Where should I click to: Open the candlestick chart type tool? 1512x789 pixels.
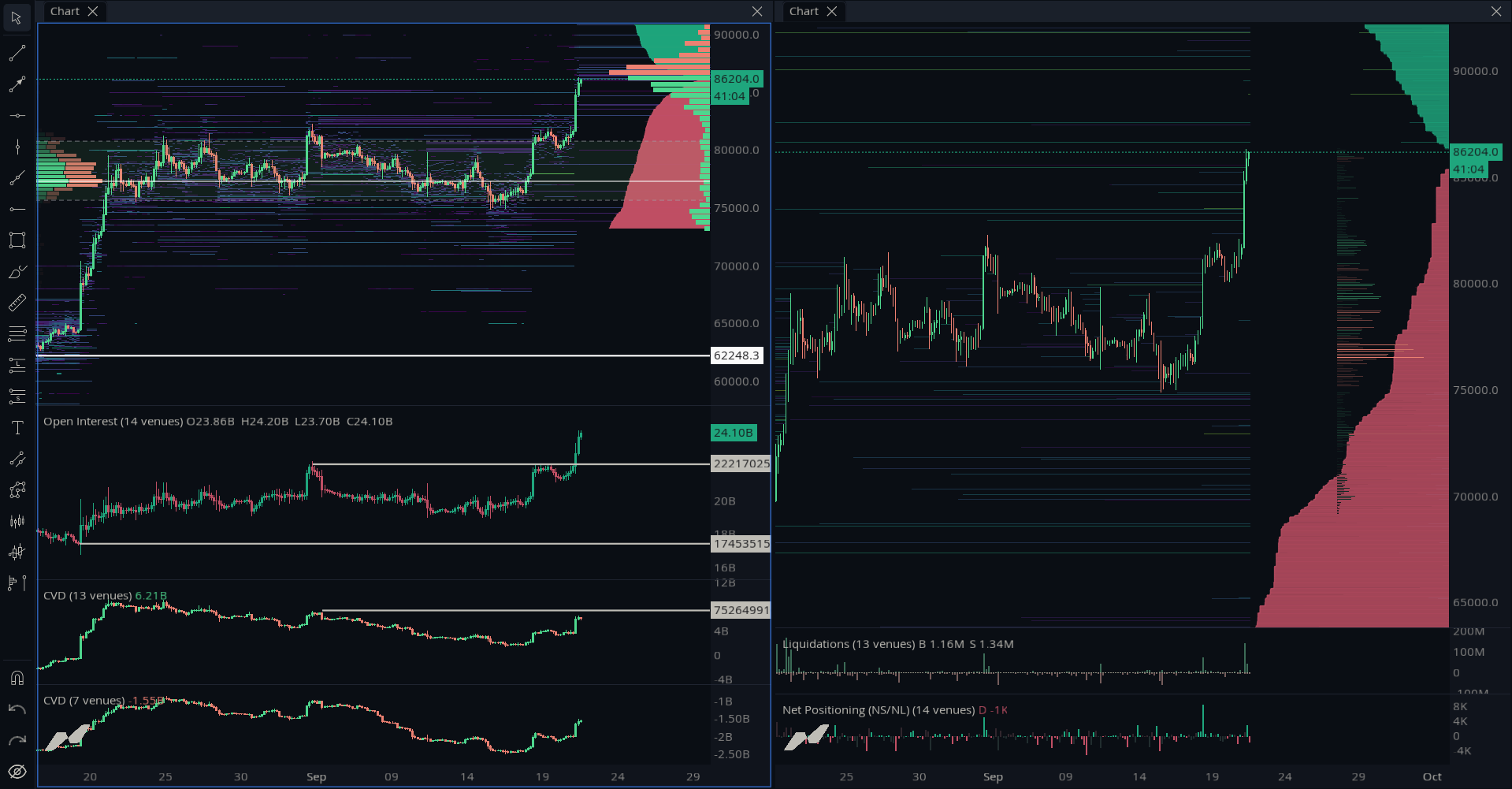coord(17,521)
